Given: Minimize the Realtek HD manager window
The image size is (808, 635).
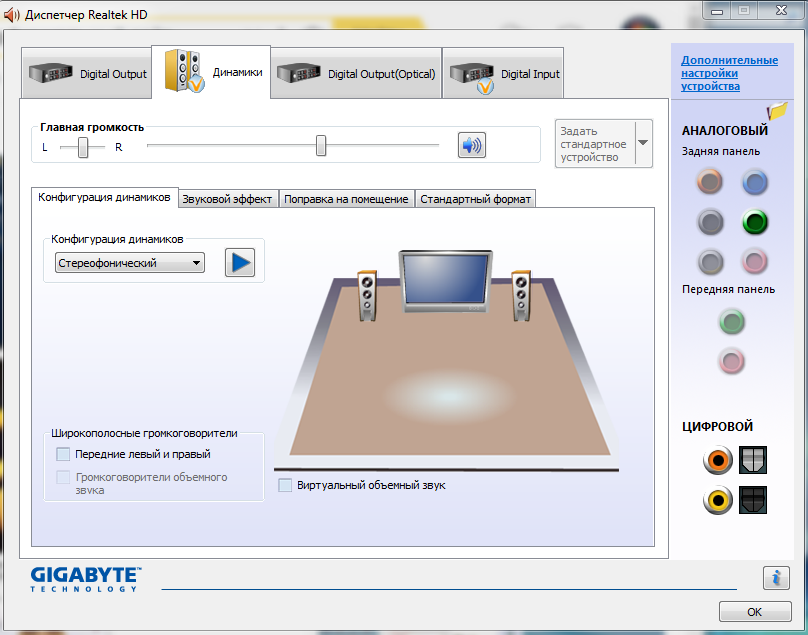Looking at the screenshot, I should 717,10.
